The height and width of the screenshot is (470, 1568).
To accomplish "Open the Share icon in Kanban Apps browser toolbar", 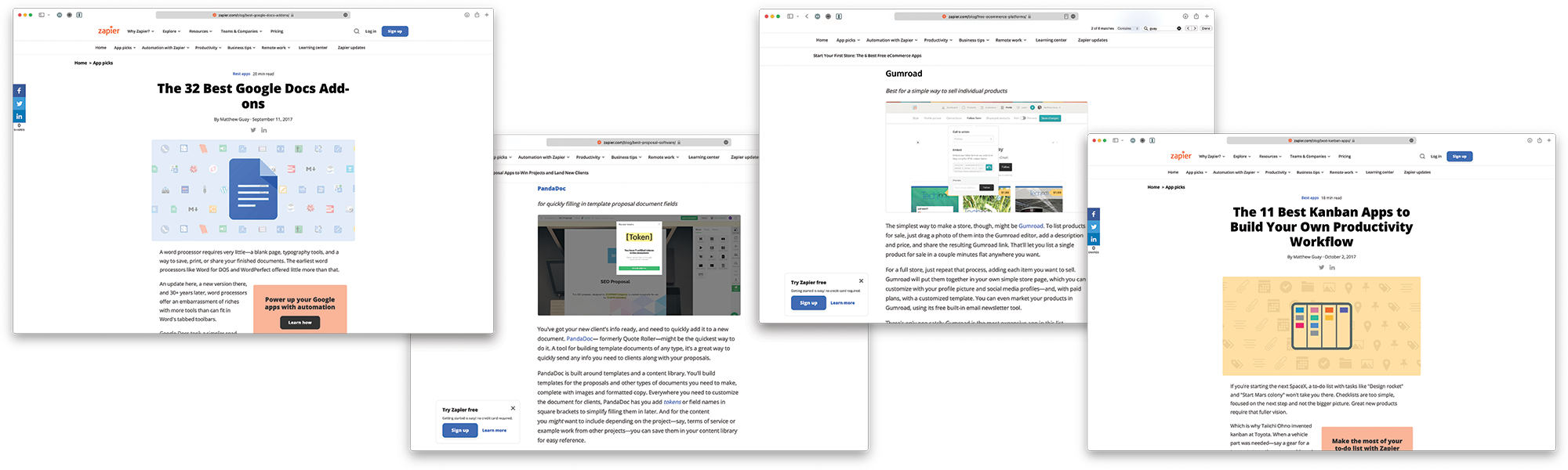I will [x=1539, y=140].
